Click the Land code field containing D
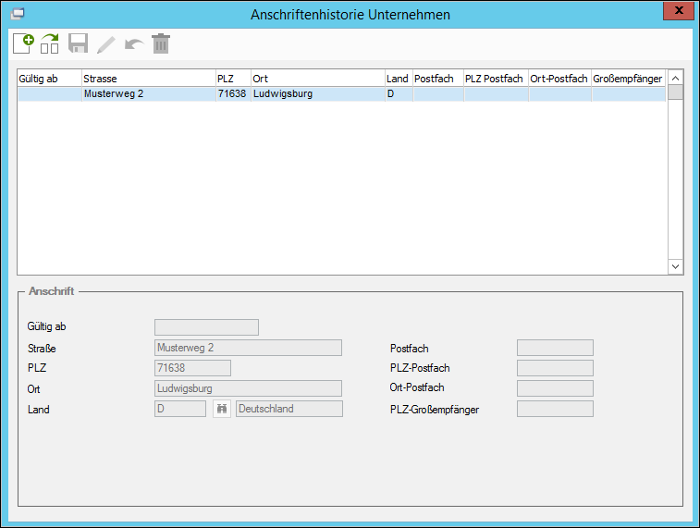Image resolution: width=700 pixels, height=528 pixels. tap(180, 408)
